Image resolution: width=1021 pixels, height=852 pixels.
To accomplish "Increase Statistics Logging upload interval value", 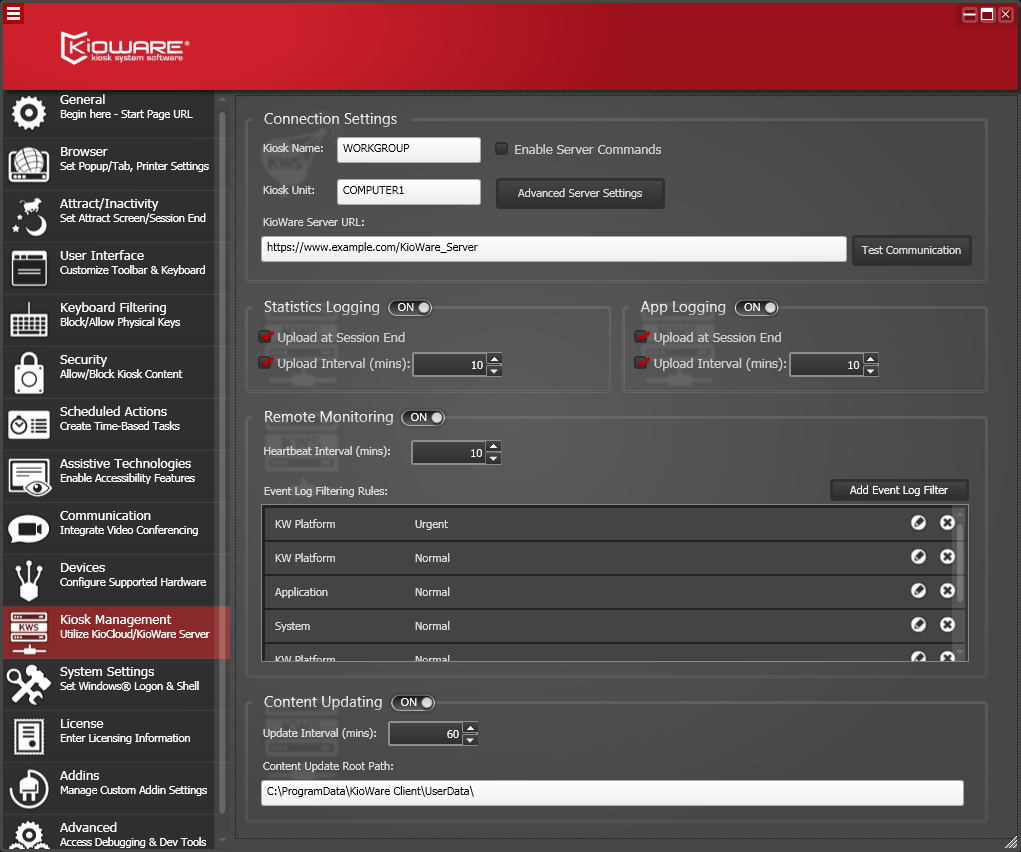I will pyautogui.click(x=494, y=359).
